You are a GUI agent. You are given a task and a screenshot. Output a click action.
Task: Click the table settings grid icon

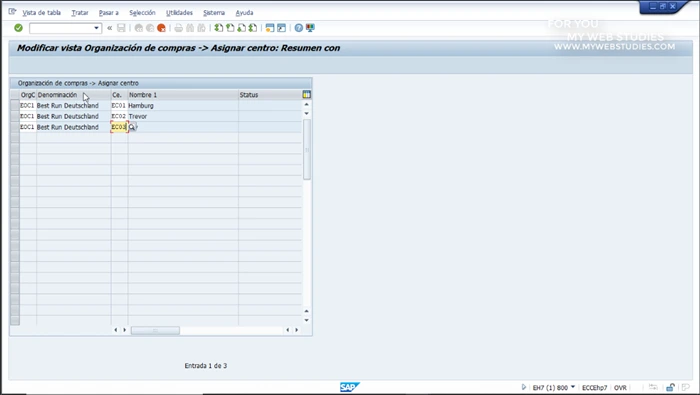point(306,94)
